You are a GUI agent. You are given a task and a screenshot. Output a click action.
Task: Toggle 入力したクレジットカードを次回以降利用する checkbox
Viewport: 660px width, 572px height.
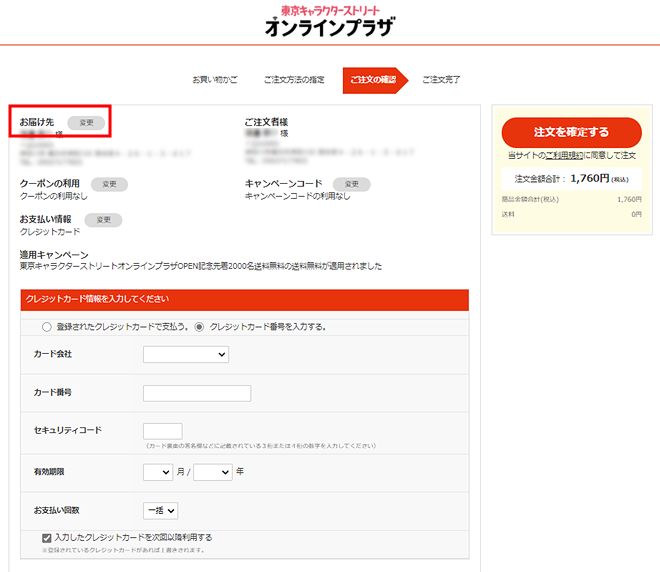pos(47,537)
